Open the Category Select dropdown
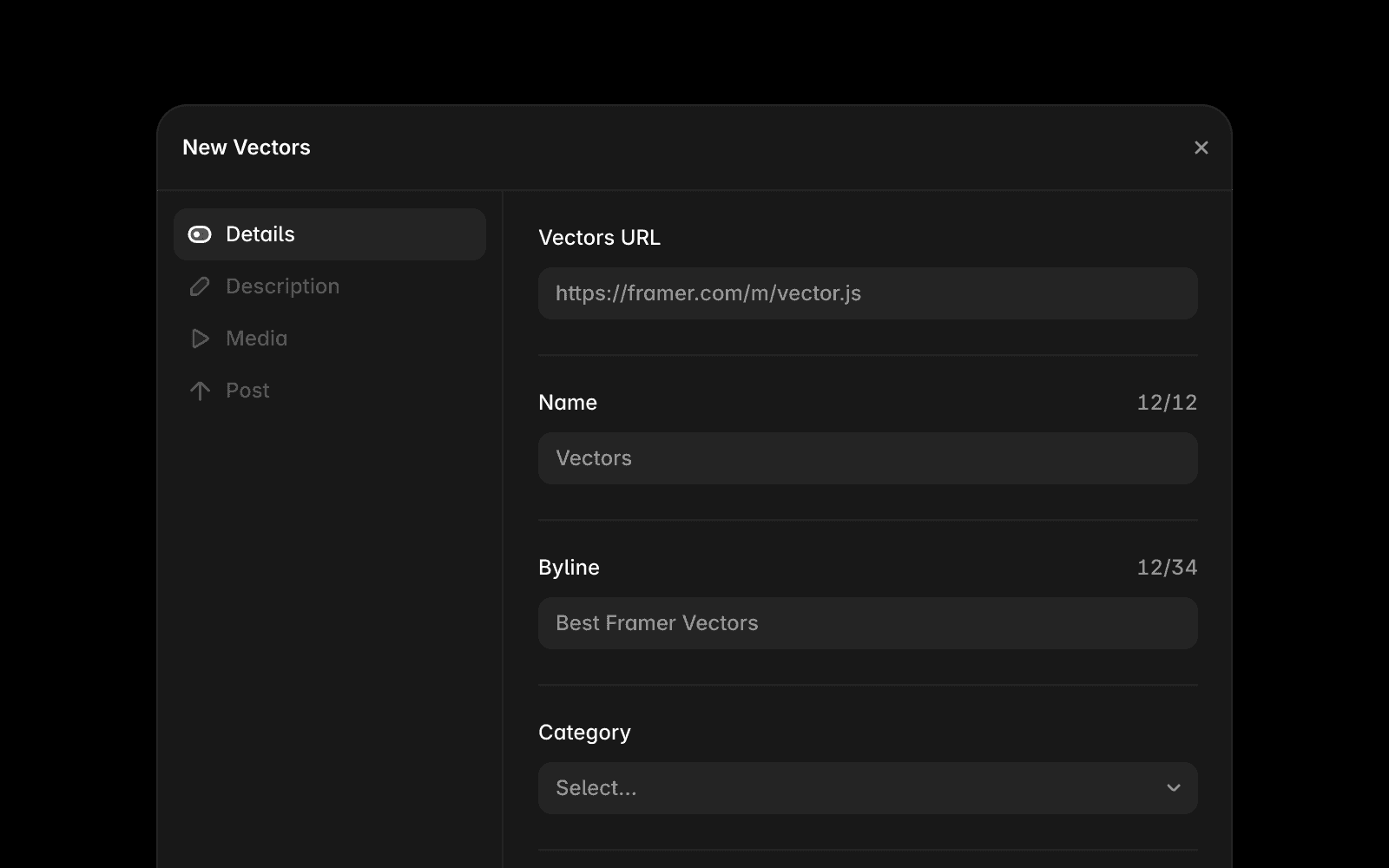Screen dimensions: 1389x868 [868, 788]
